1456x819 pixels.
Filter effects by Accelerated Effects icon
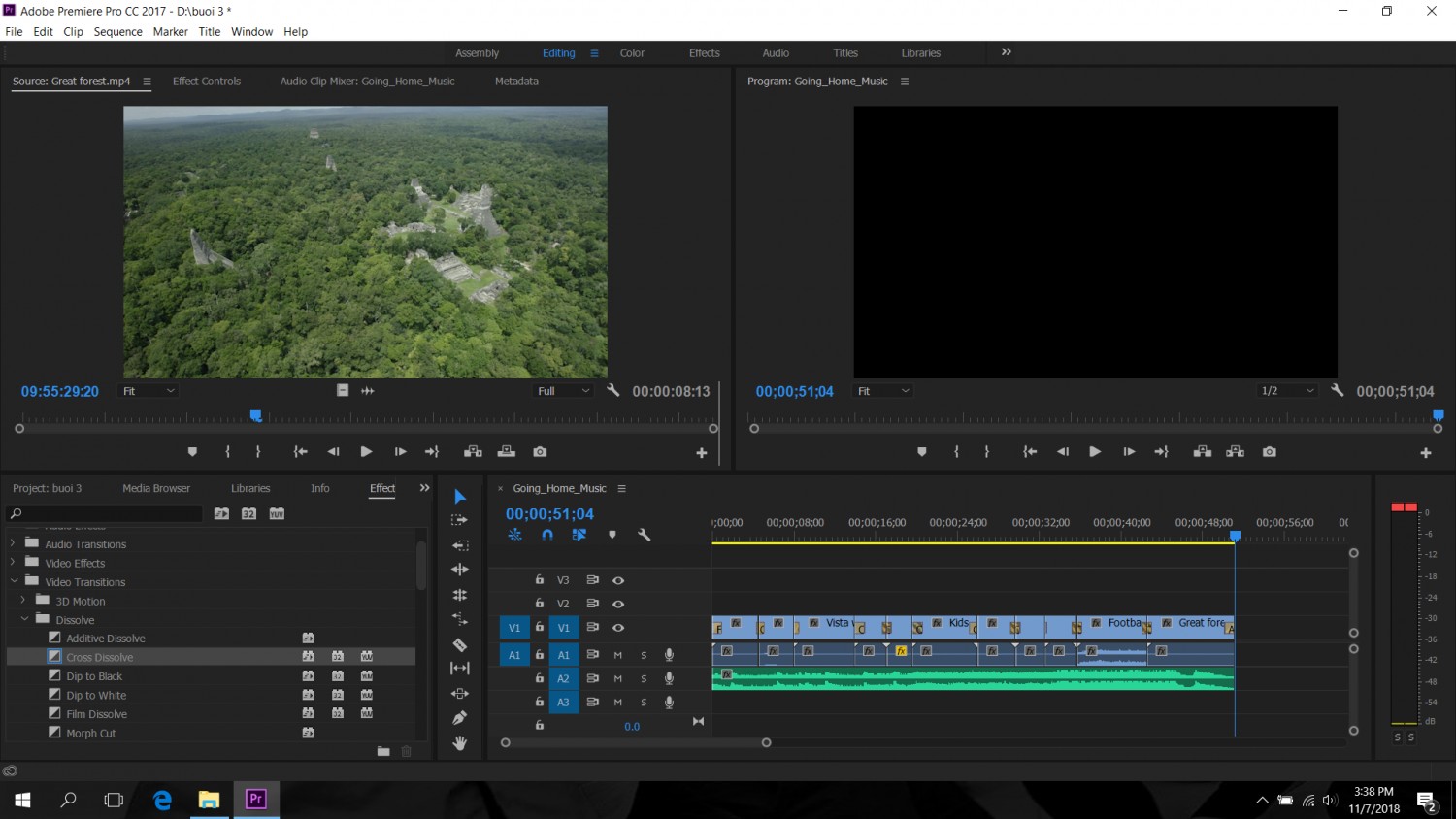(x=222, y=513)
